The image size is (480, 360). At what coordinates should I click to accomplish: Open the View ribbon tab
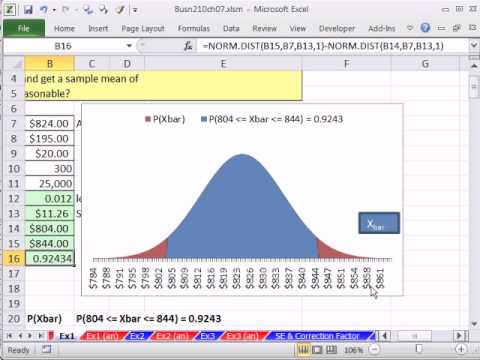coord(298,29)
